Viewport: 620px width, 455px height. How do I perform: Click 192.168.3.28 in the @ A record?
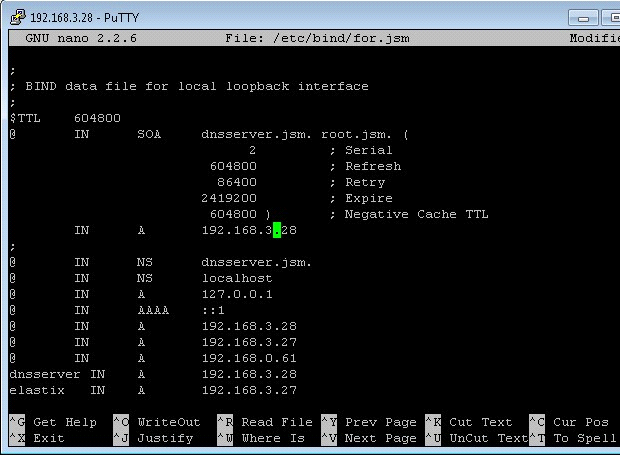249,326
